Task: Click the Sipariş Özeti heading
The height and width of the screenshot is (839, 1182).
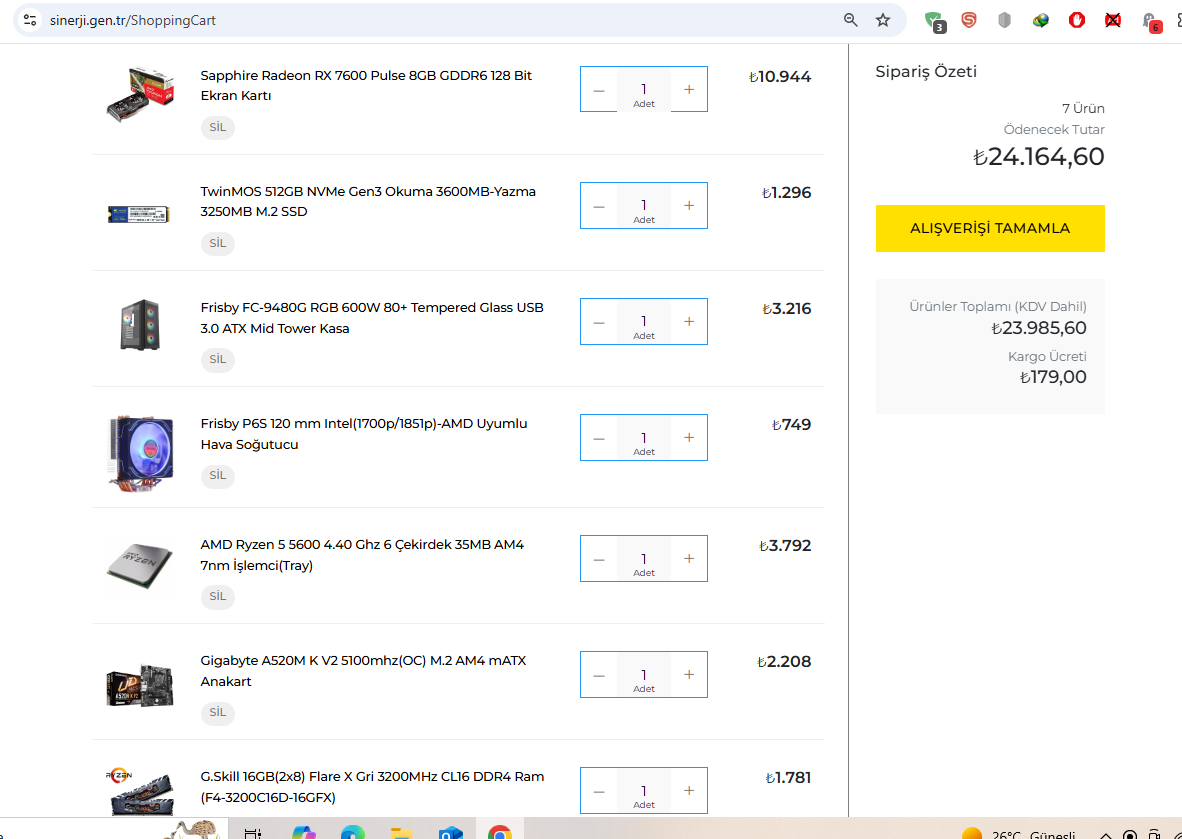Action: pos(926,72)
